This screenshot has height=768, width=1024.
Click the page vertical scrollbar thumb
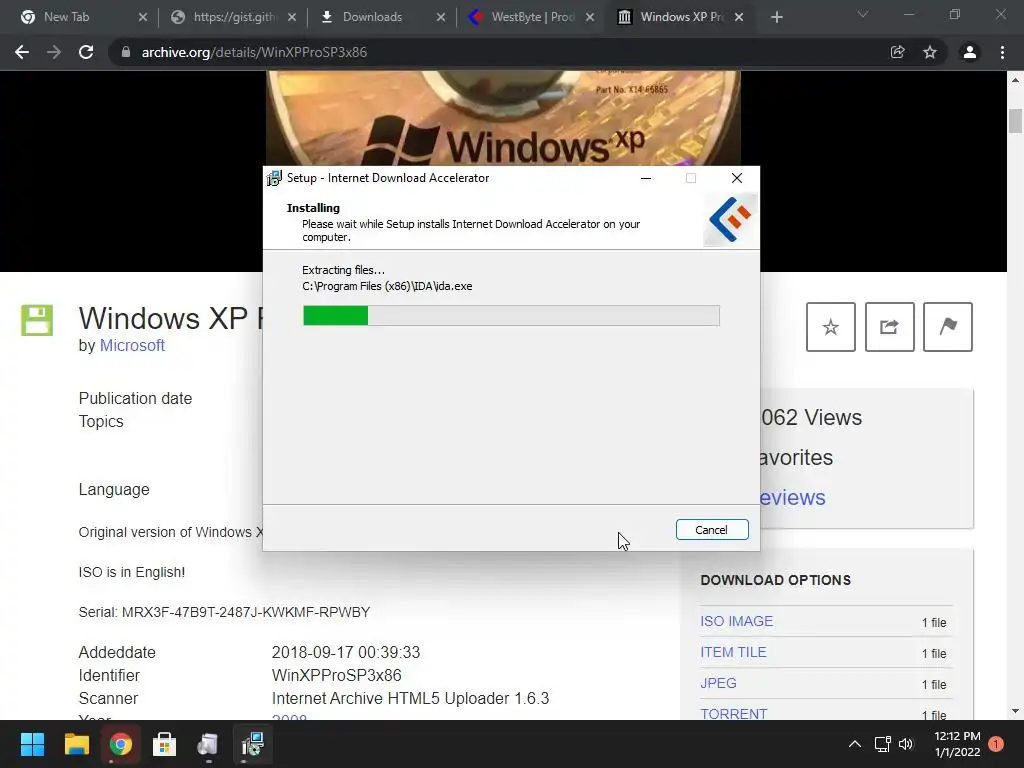tap(1015, 121)
